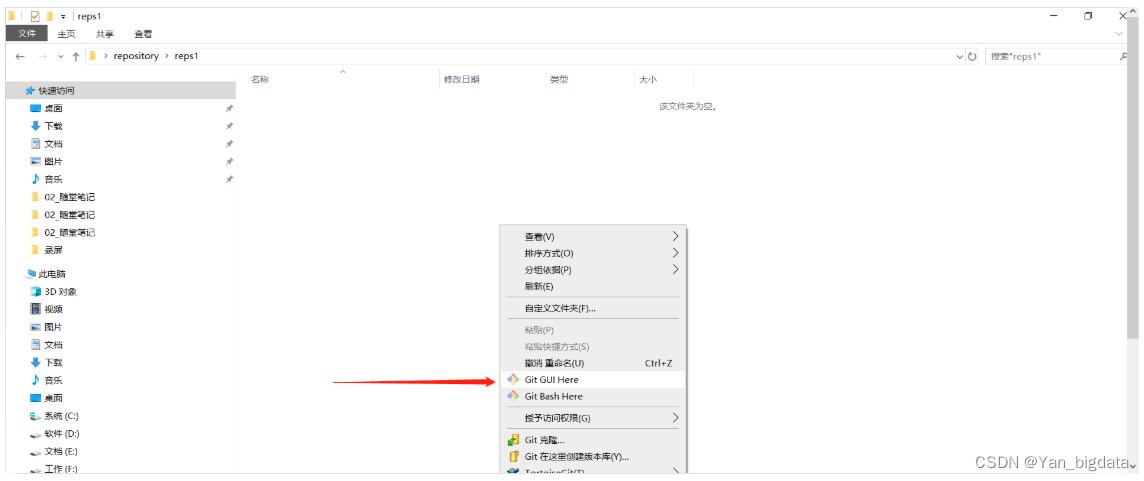Click the Git 克隆 clone icon

(x=513, y=440)
